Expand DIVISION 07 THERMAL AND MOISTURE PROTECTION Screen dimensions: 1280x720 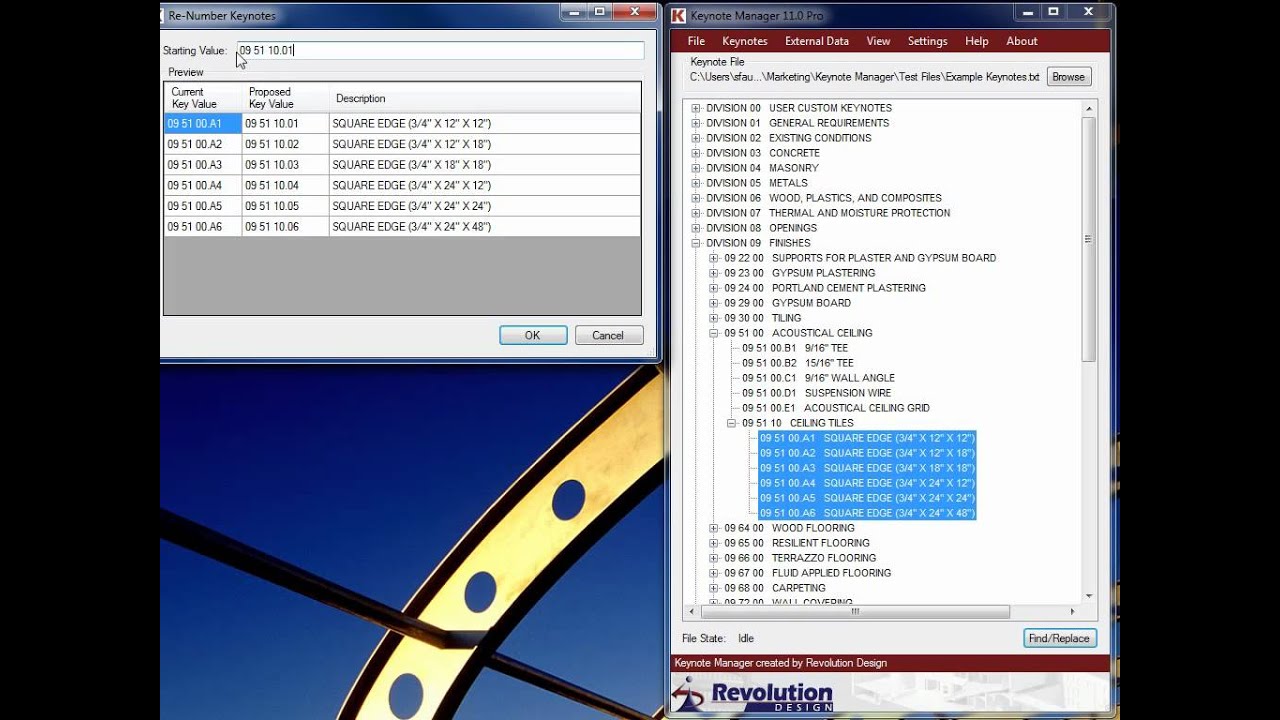(x=697, y=213)
